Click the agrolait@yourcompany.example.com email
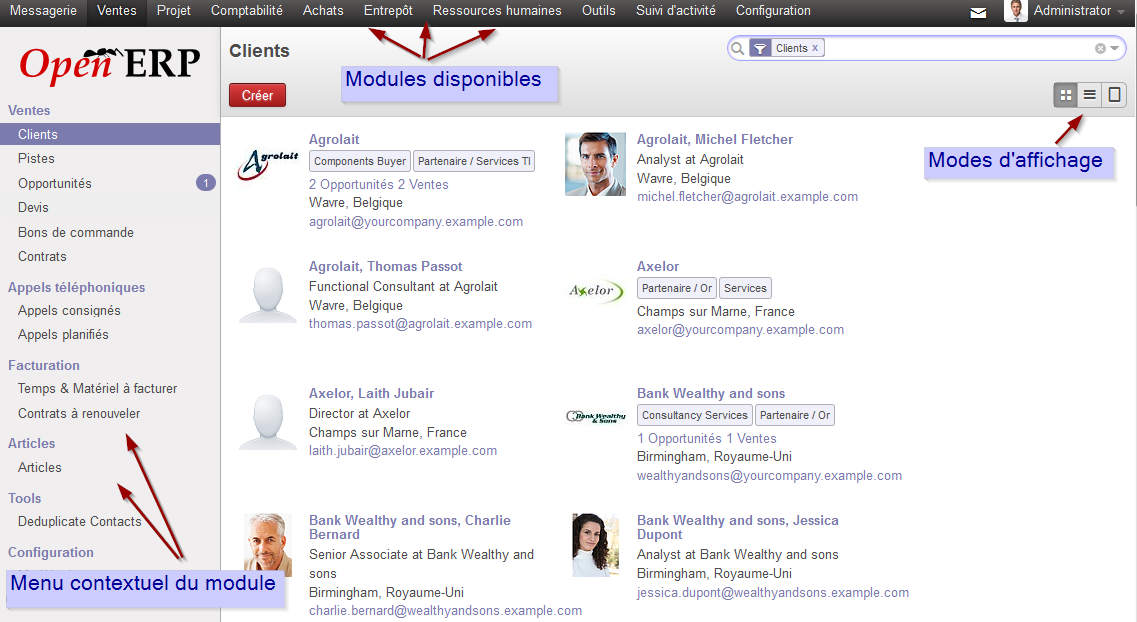Image resolution: width=1137 pixels, height=622 pixels. pyautogui.click(x=416, y=222)
